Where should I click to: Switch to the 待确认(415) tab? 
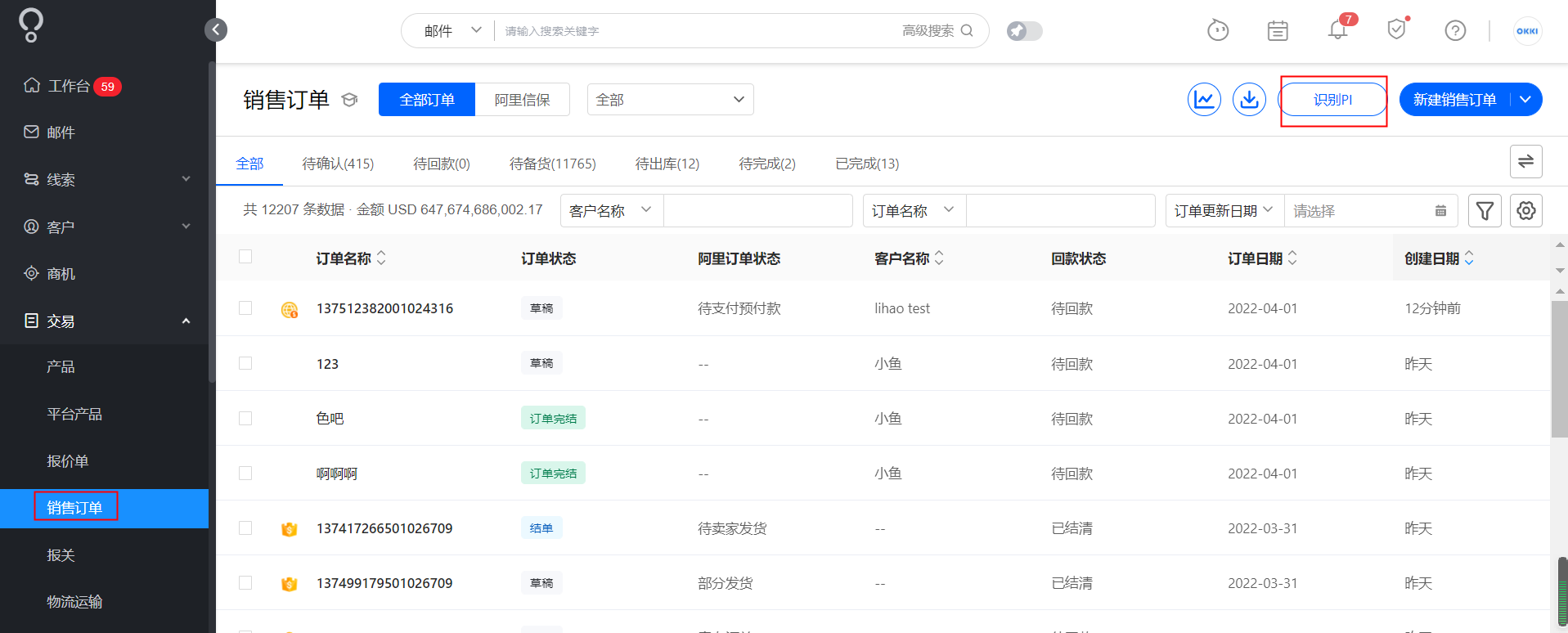pos(338,164)
